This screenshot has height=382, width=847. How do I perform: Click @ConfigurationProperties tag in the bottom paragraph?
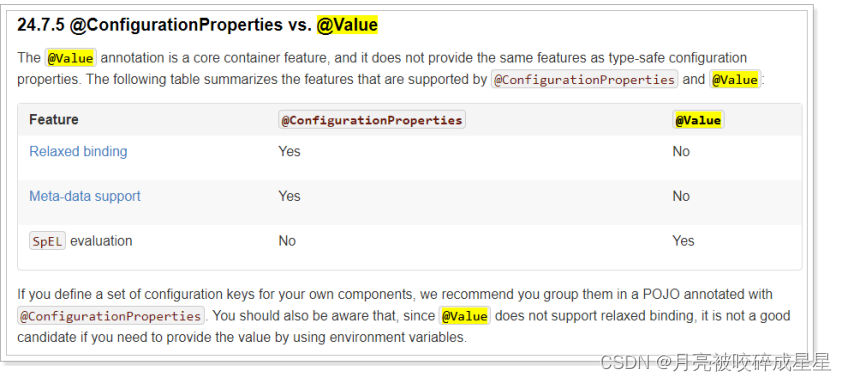[x=111, y=316]
